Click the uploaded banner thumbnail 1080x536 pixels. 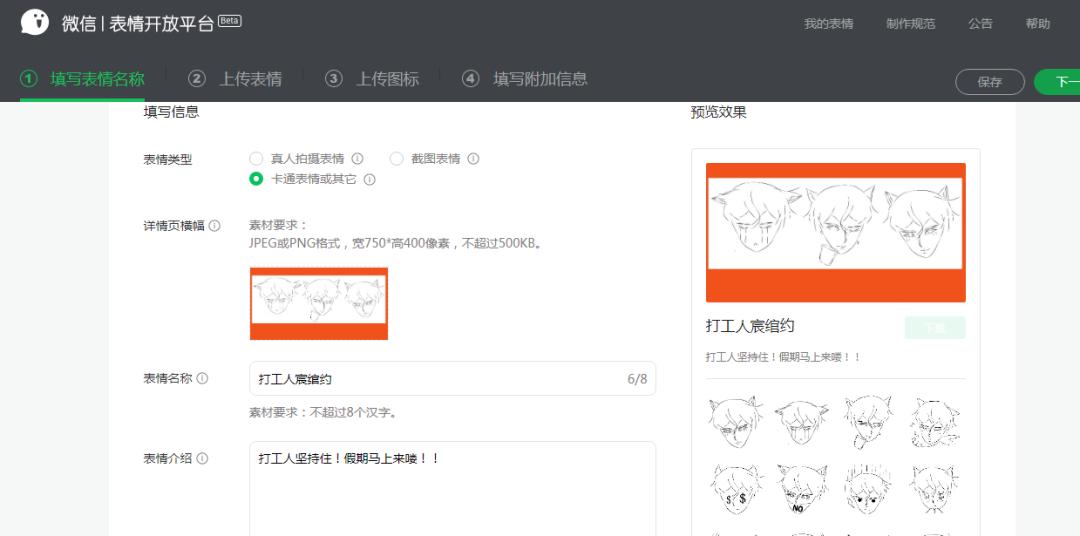click(x=319, y=304)
